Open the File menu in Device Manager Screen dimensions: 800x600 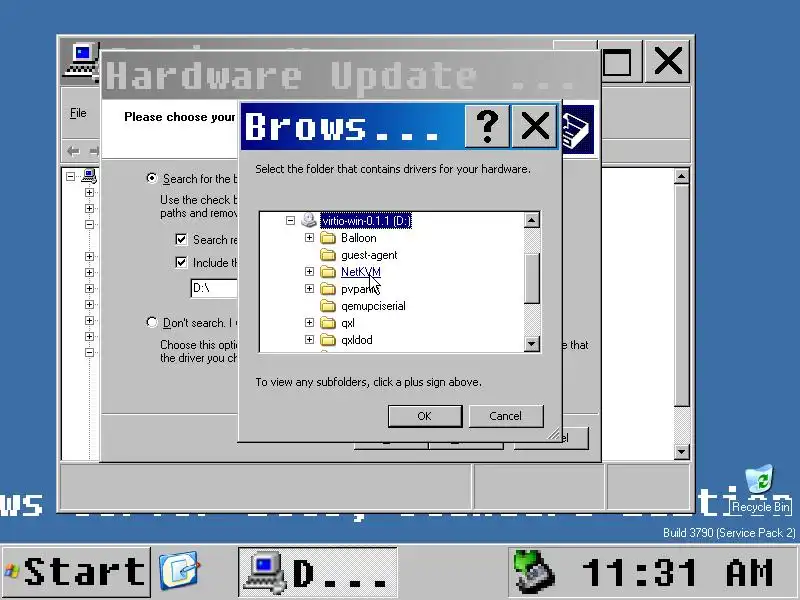pyautogui.click(x=78, y=113)
